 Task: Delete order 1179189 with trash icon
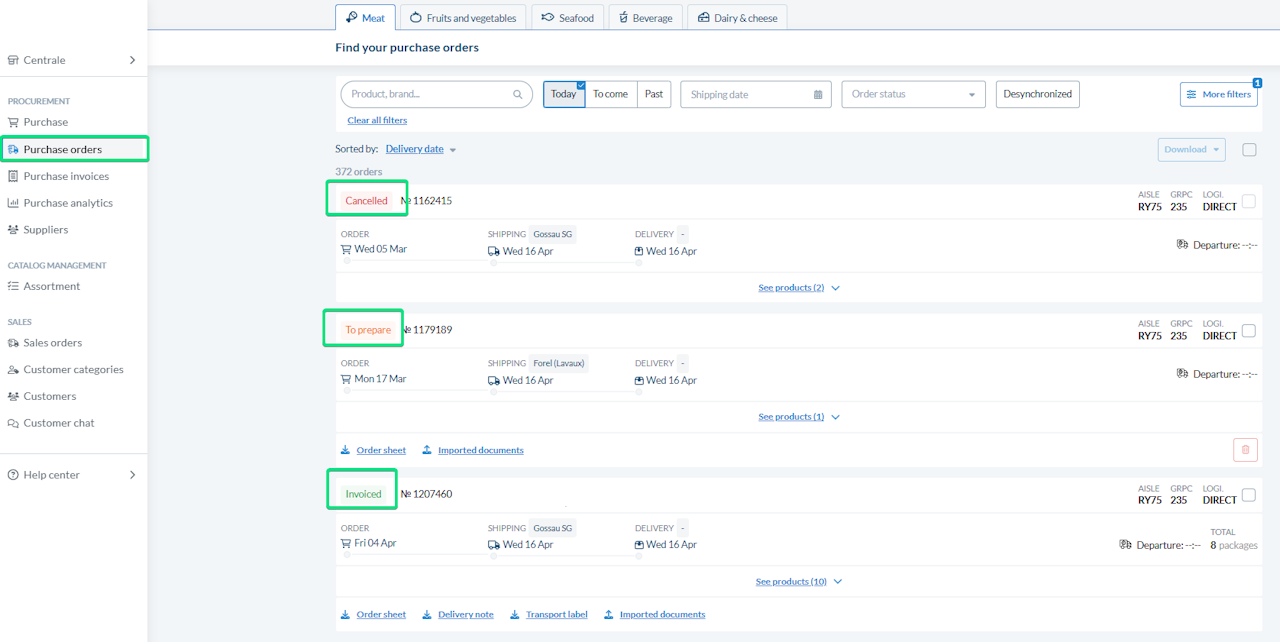pyautogui.click(x=1245, y=450)
